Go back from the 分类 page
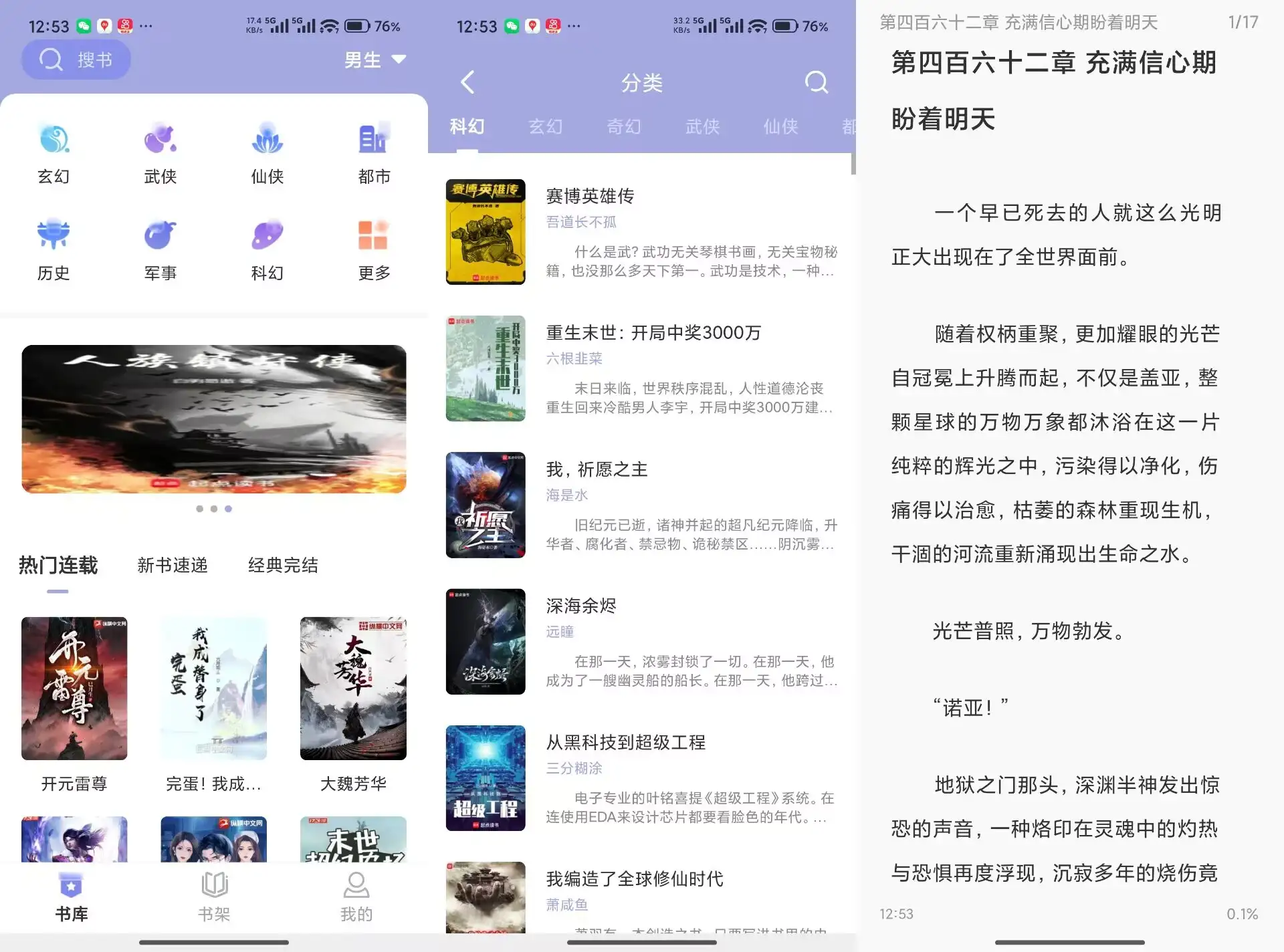 tap(467, 83)
